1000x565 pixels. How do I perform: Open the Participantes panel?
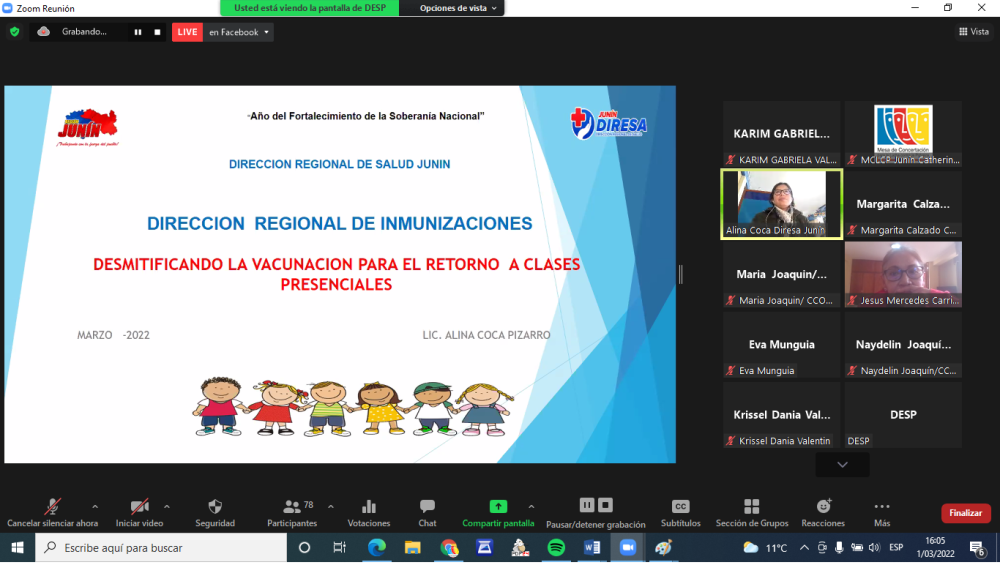point(292,512)
